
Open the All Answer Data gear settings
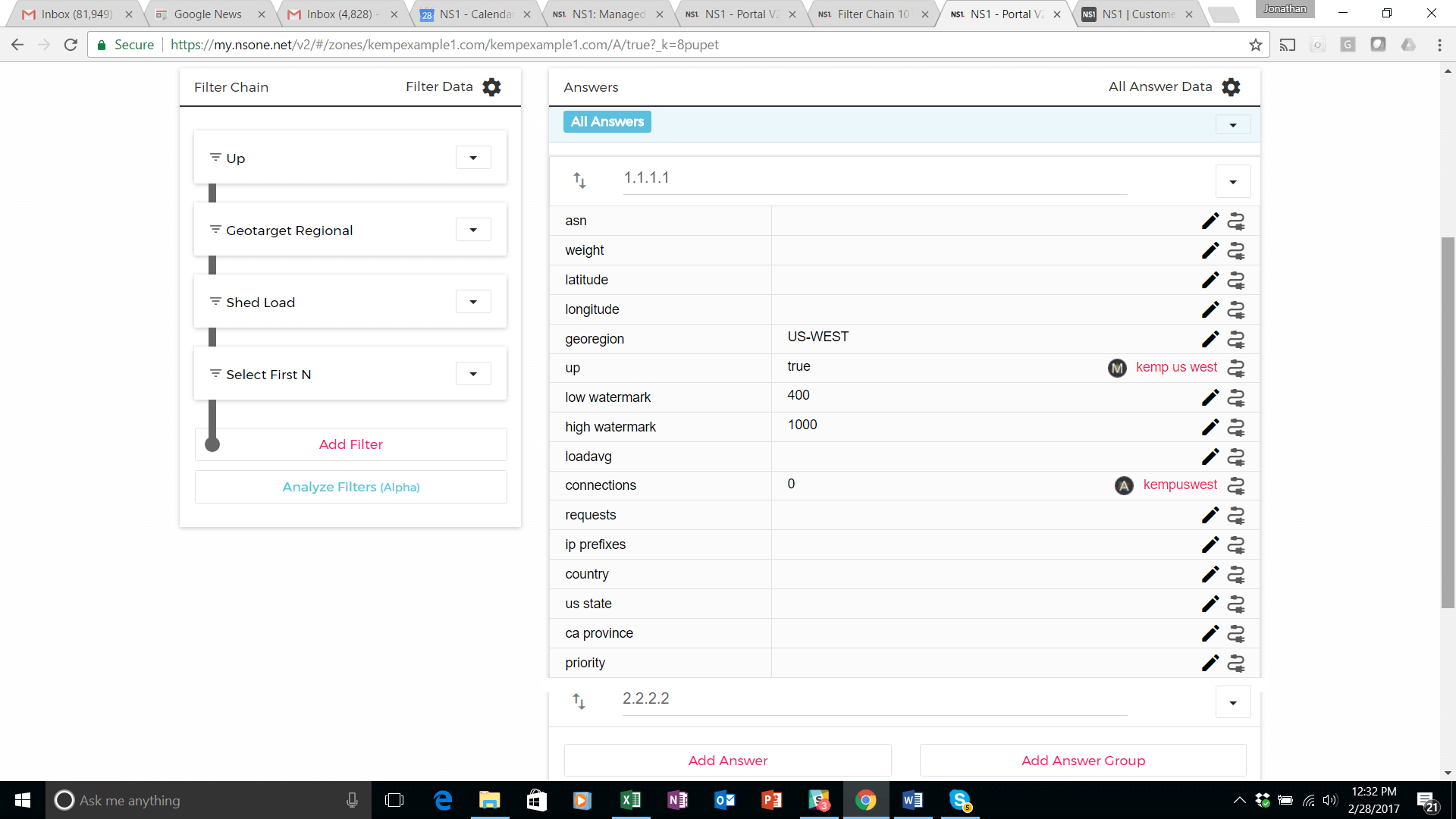tap(1231, 87)
